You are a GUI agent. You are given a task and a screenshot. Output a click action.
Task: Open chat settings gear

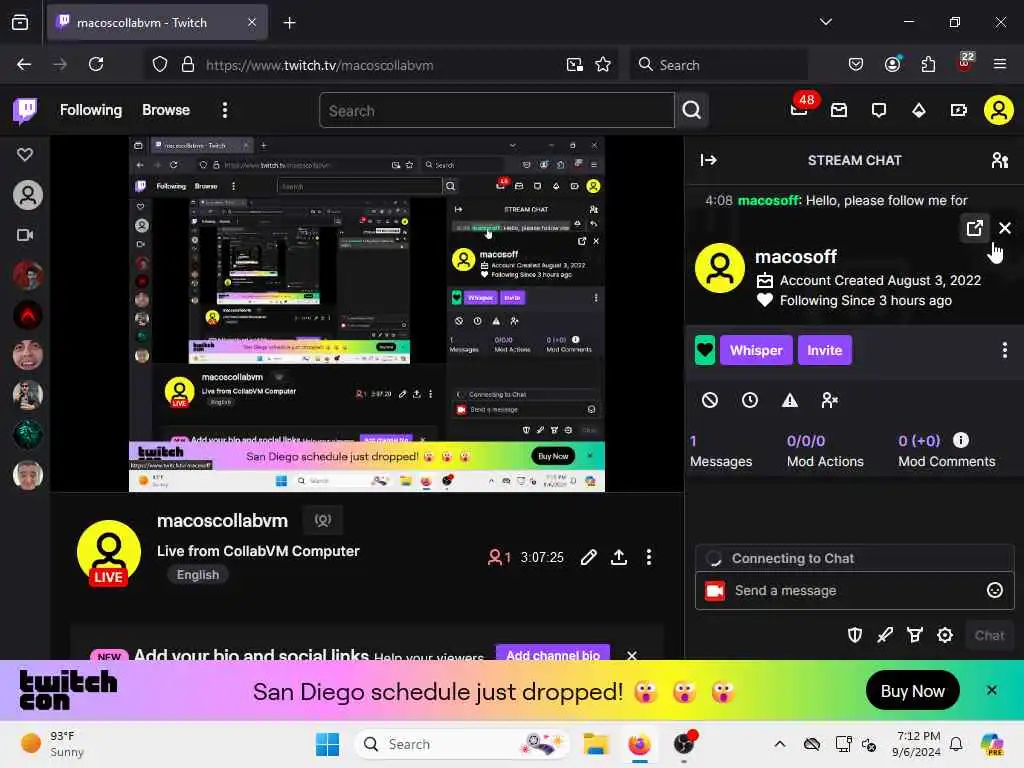coord(945,635)
